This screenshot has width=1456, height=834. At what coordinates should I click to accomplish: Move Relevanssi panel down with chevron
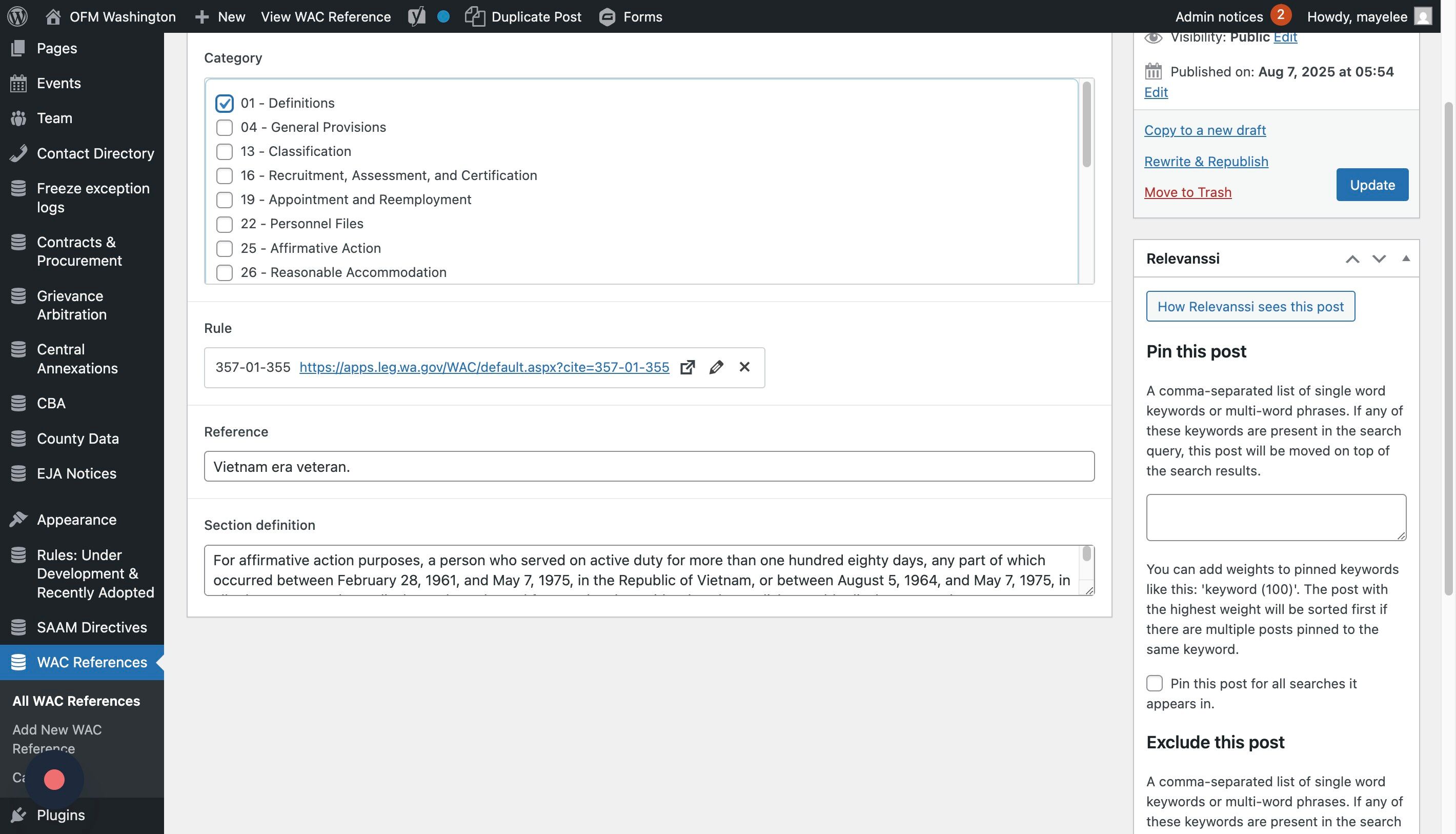click(1379, 259)
